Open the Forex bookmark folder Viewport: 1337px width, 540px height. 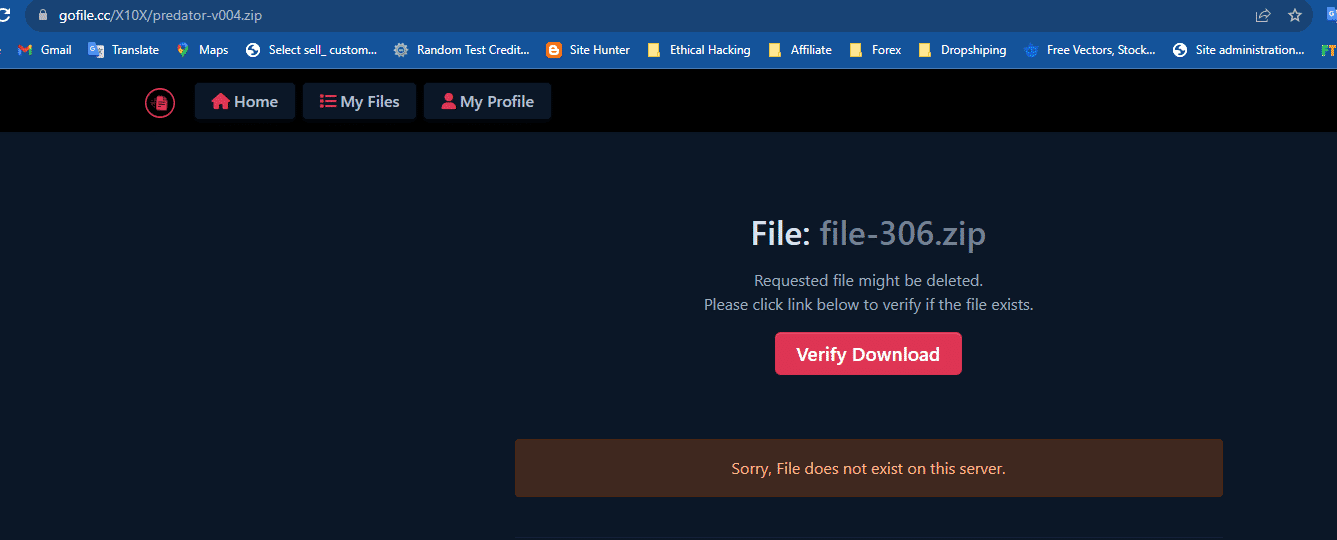pyautogui.click(x=875, y=50)
